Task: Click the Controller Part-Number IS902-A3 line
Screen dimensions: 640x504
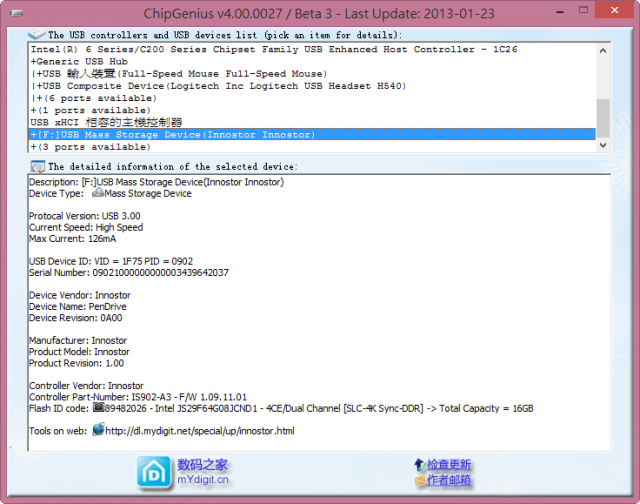Action: [138, 397]
